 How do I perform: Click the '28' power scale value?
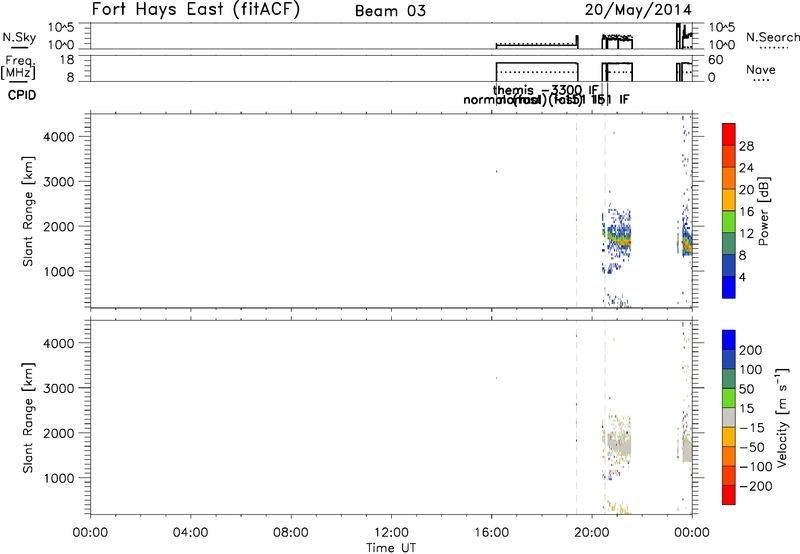tap(746, 146)
